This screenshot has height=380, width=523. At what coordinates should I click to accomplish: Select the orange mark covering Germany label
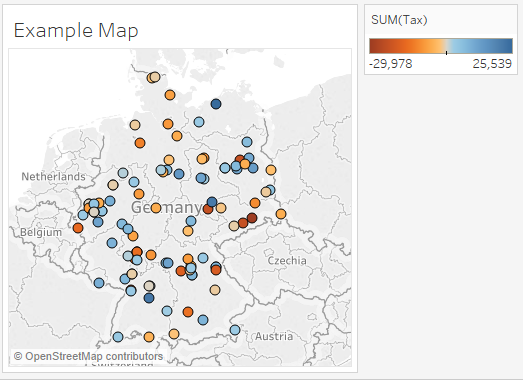[x=156, y=208]
